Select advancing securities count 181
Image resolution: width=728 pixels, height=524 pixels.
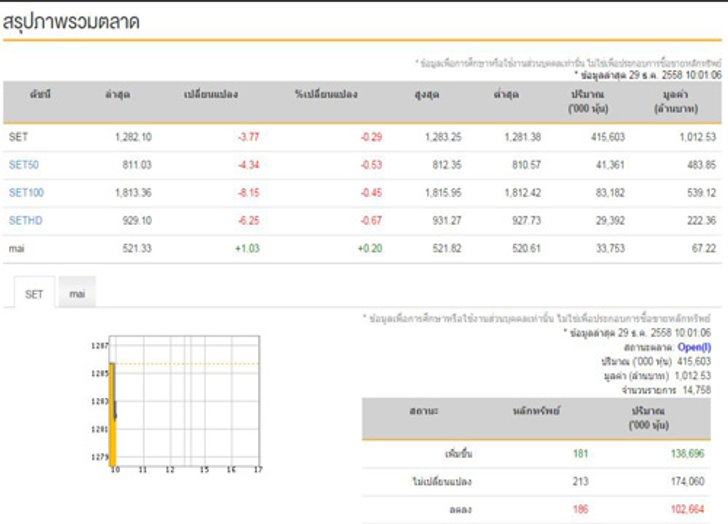[x=580, y=453]
